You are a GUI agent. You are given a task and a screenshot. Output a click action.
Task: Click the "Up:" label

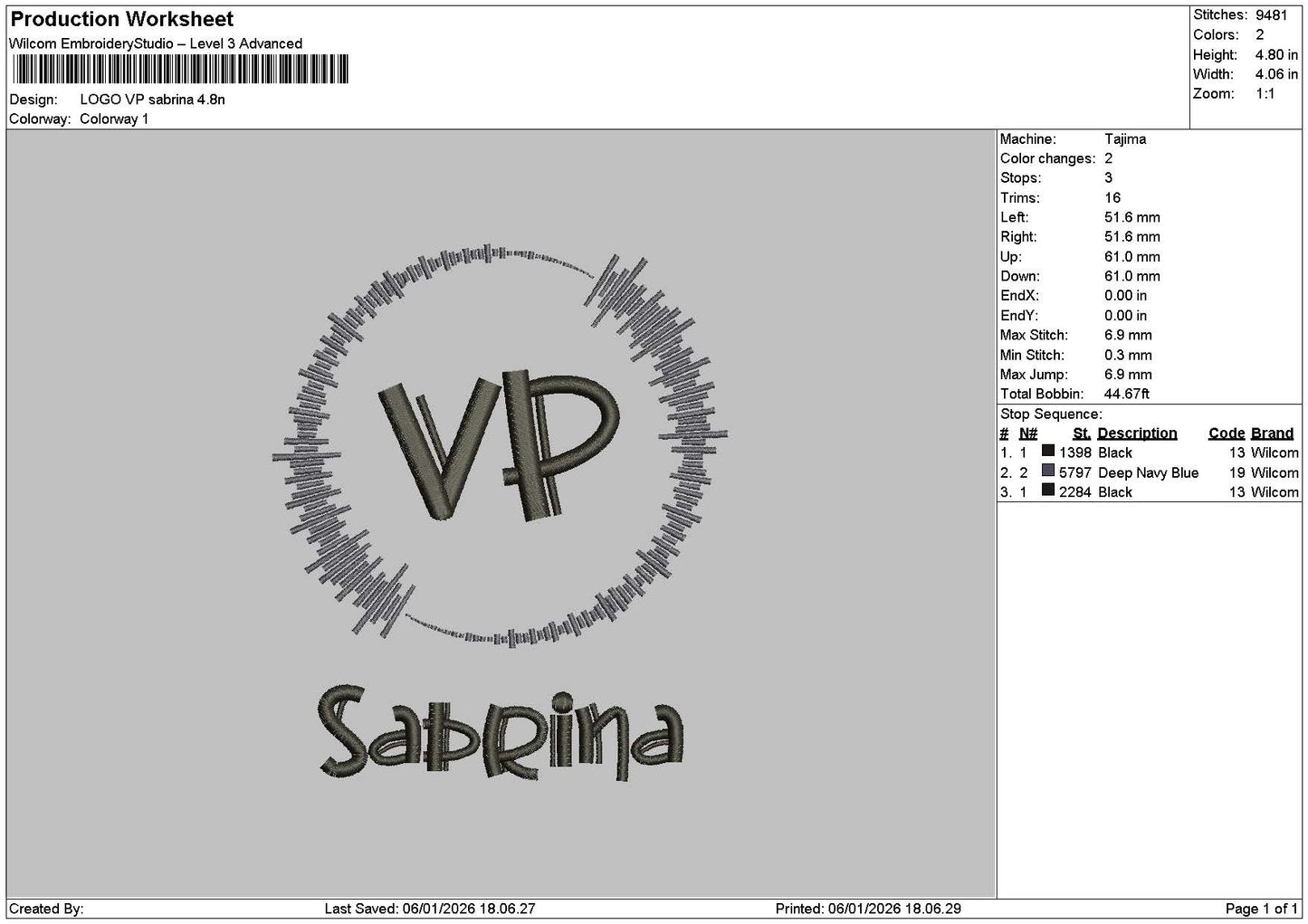(x=1010, y=257)
